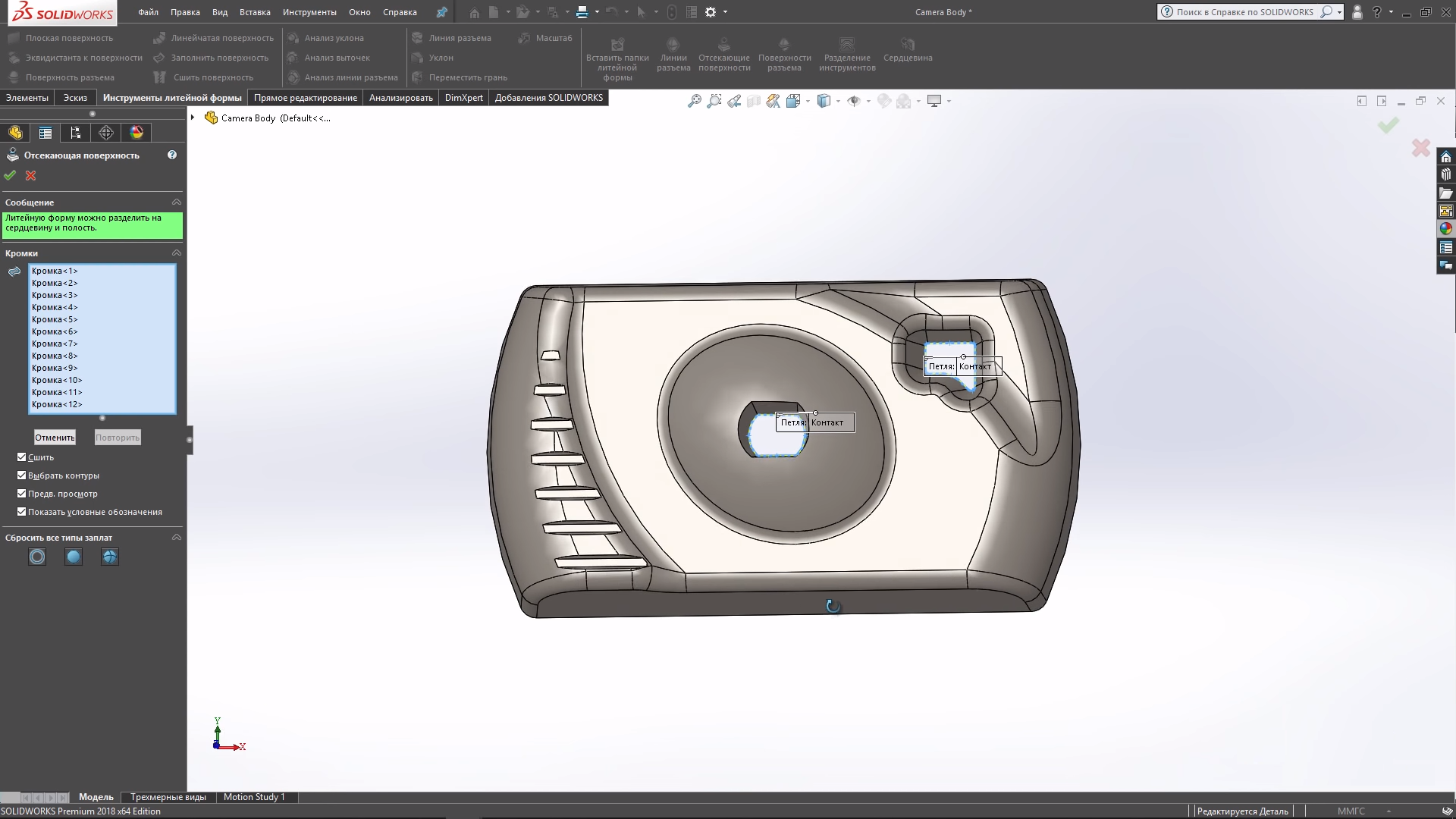Open Design Library in task pane

point(1445,175)
